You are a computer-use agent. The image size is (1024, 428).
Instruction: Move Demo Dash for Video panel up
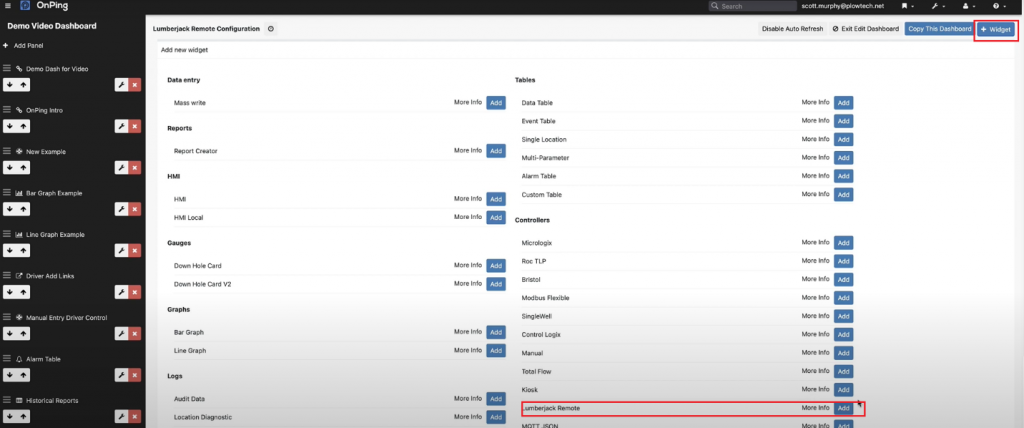[x=24, y=84]
